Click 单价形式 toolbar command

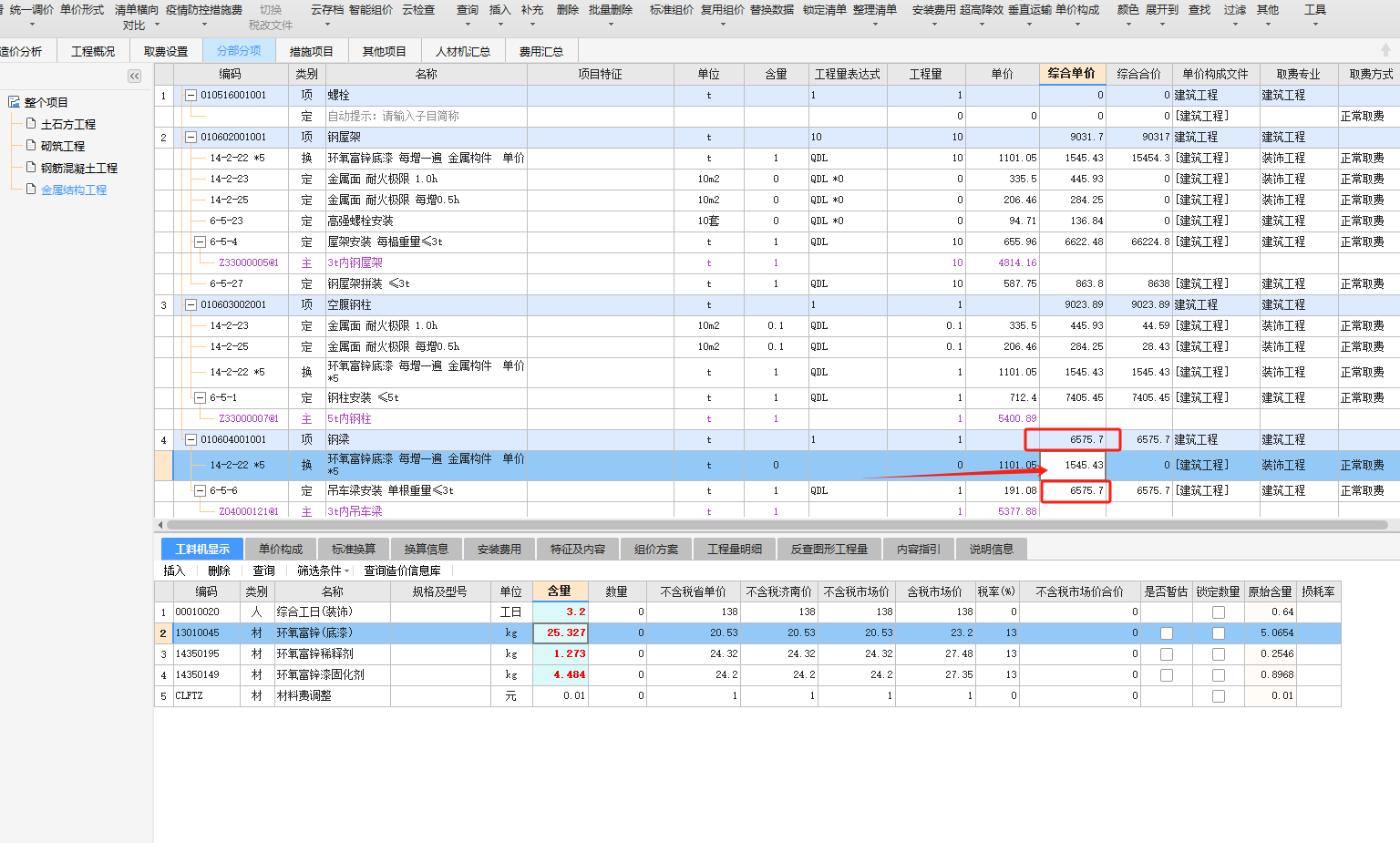82,10
